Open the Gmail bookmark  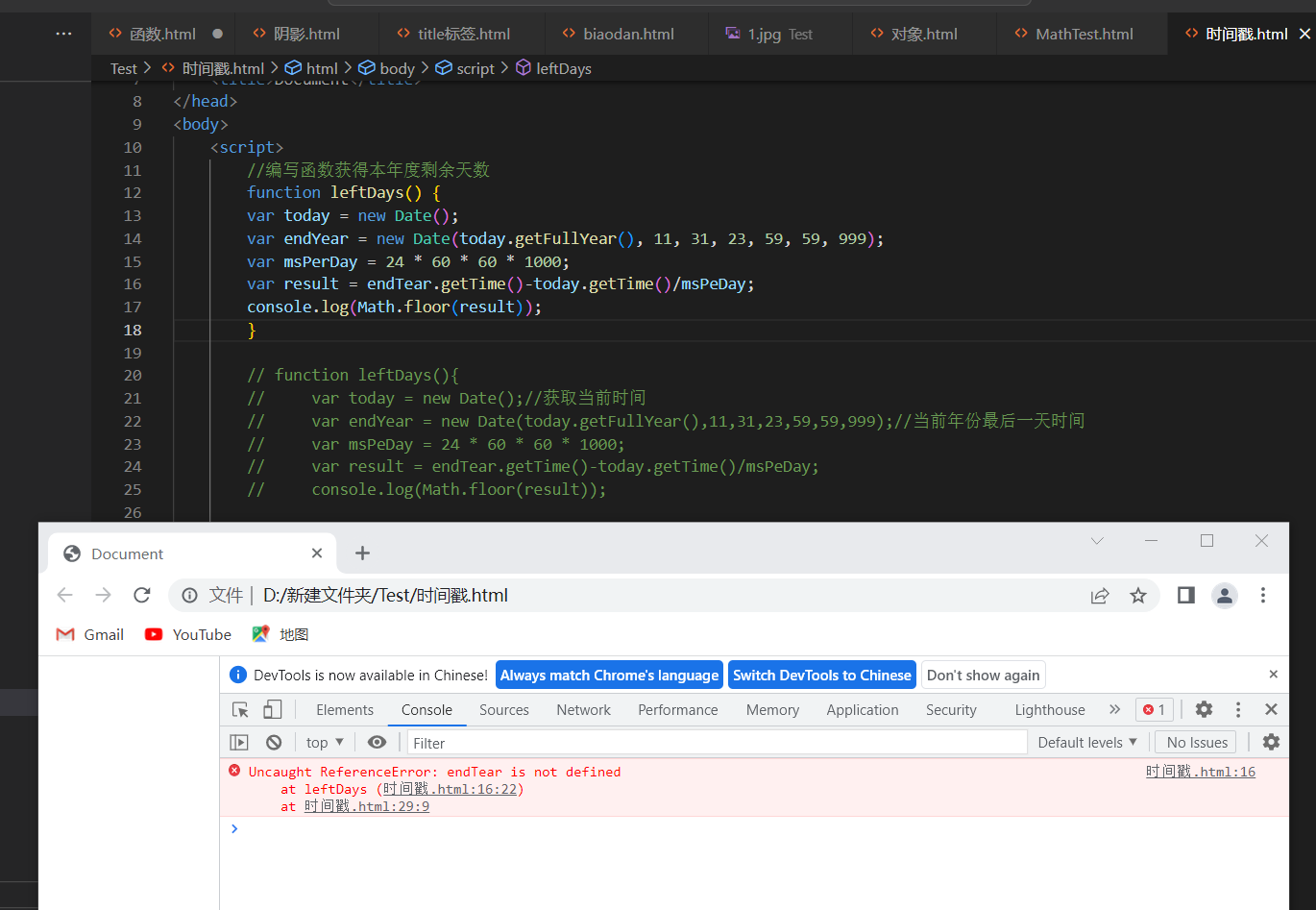point(90,634)
